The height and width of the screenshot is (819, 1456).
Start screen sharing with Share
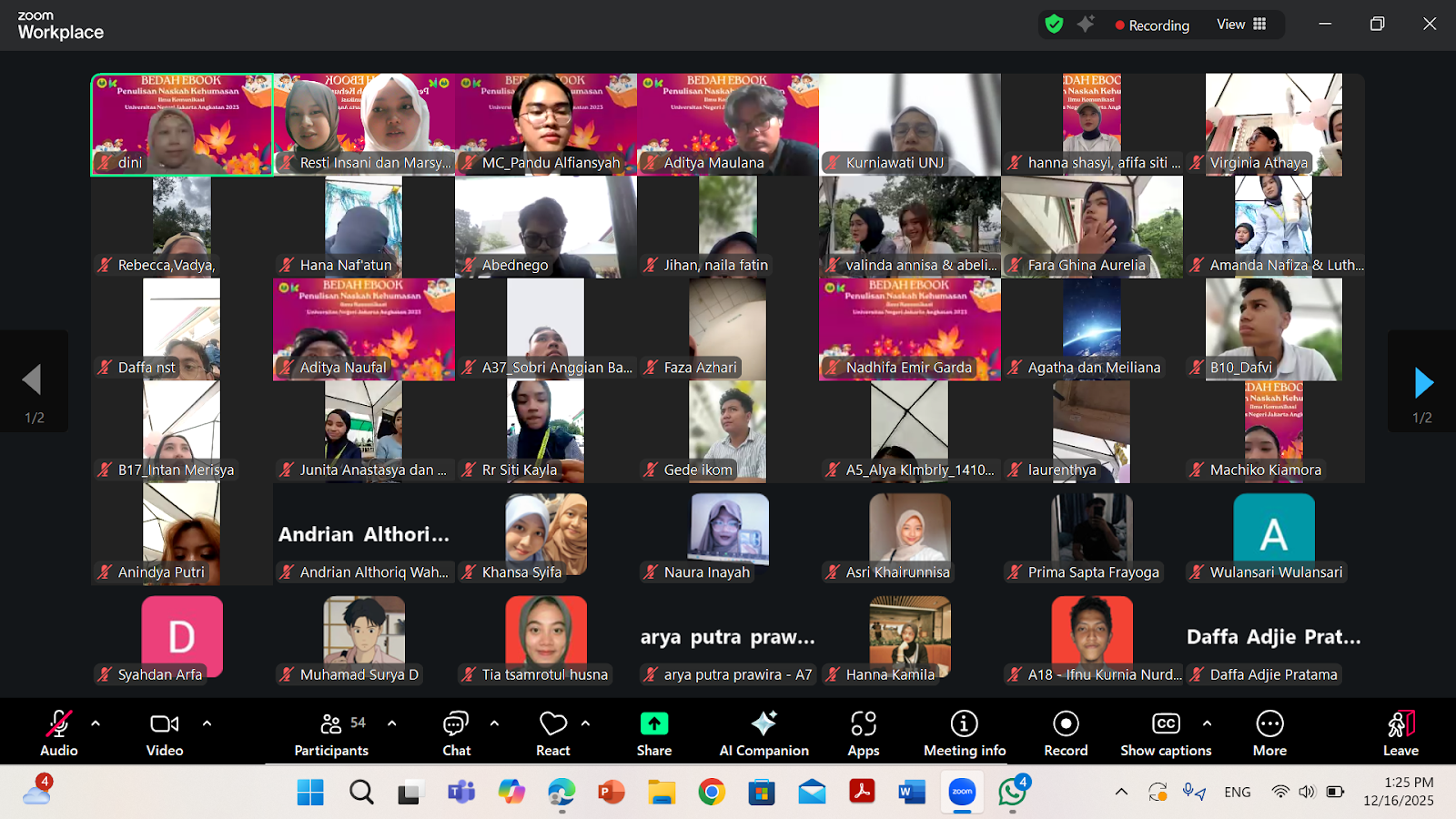click(653, 733)
